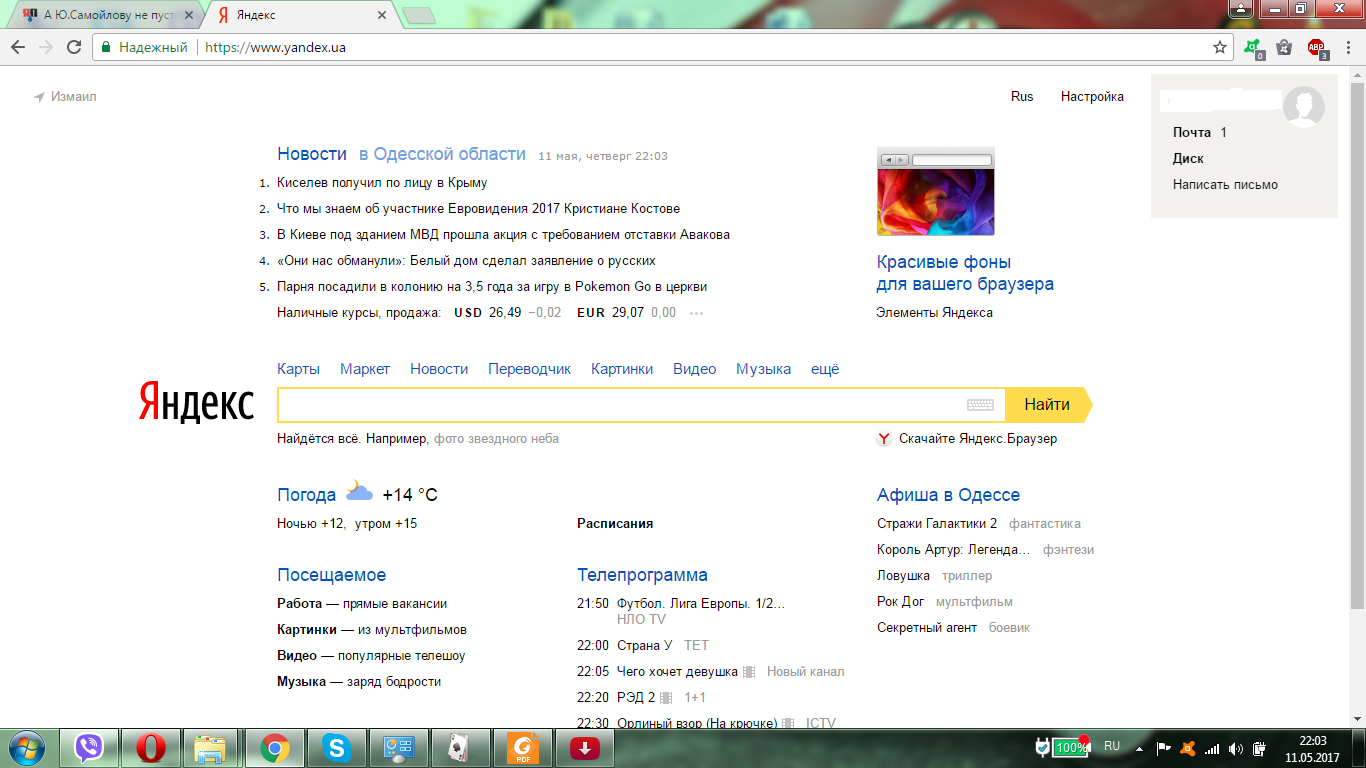The height and width of the screenshot is (768, 1366).
Task: Open the Музыка service link
Action: (764, 369)
